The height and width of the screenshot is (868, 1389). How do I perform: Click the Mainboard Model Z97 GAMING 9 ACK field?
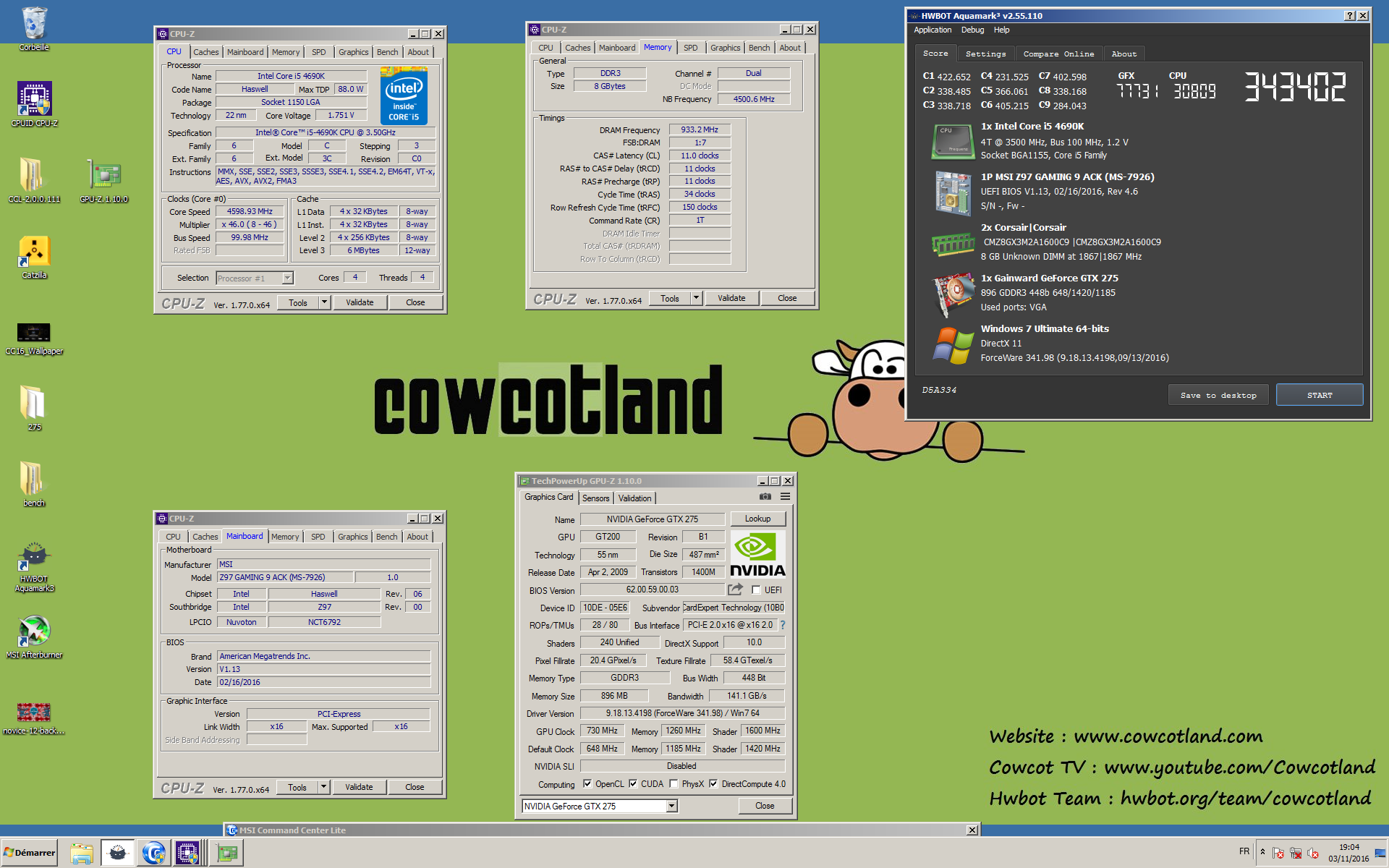[285, 577]
